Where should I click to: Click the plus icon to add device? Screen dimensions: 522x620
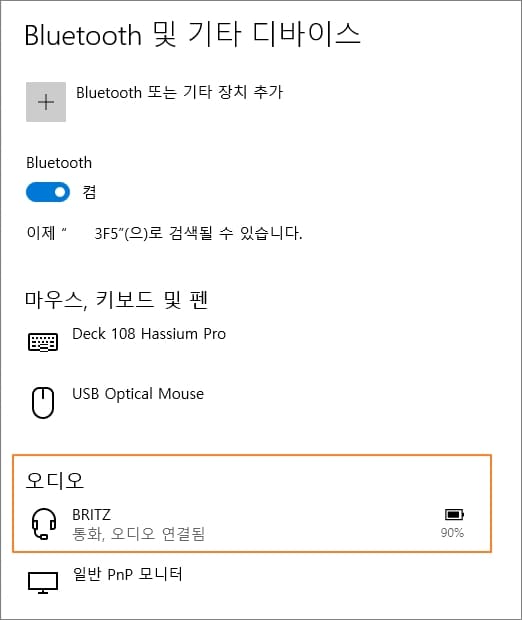(46, 102)
